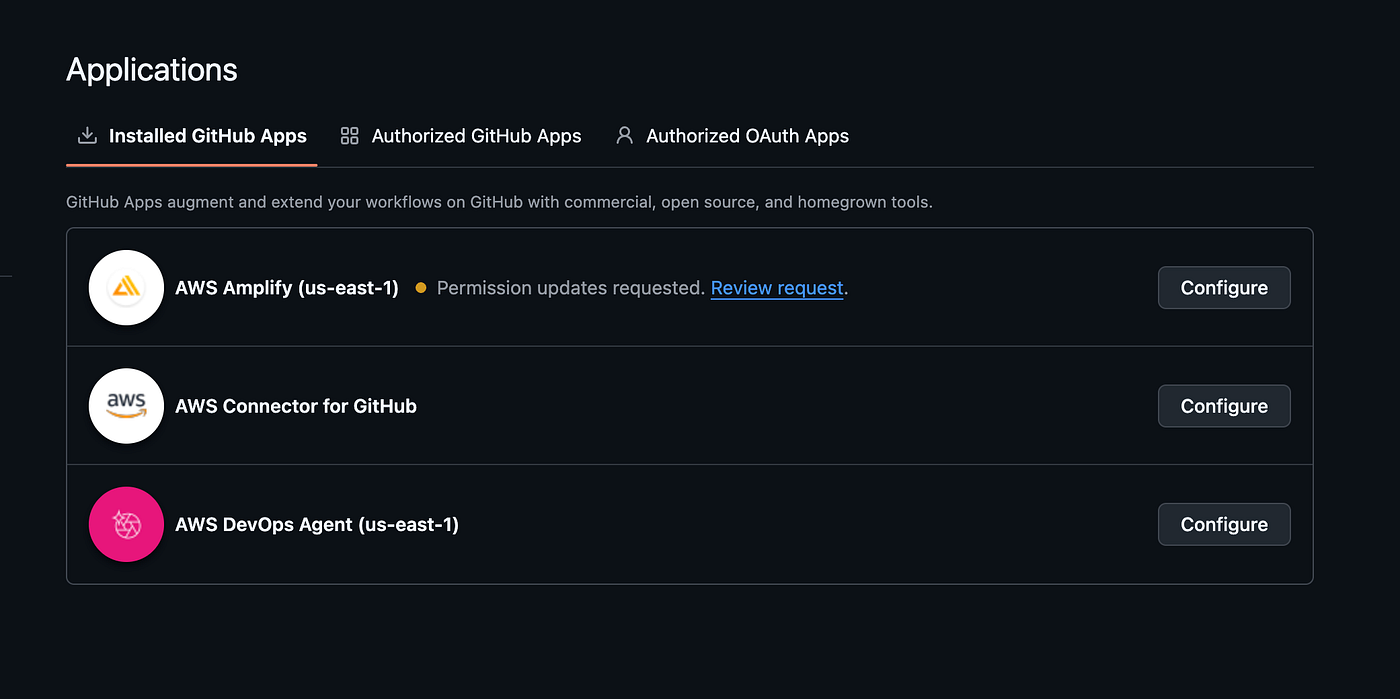Screen dimensions: 1400x699
Task: Click the AWS Connector for GitHub logo
Action: click(x=126, y=406)
